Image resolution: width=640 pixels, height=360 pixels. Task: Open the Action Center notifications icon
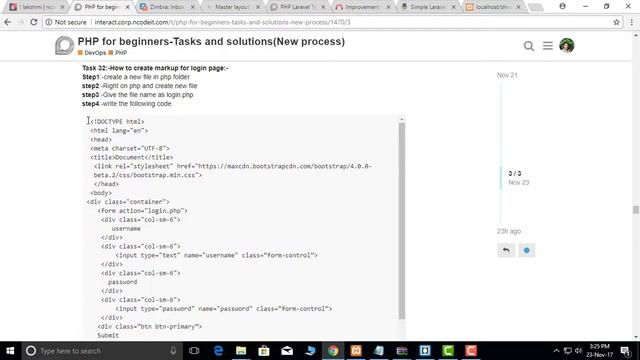click(625, 351)
